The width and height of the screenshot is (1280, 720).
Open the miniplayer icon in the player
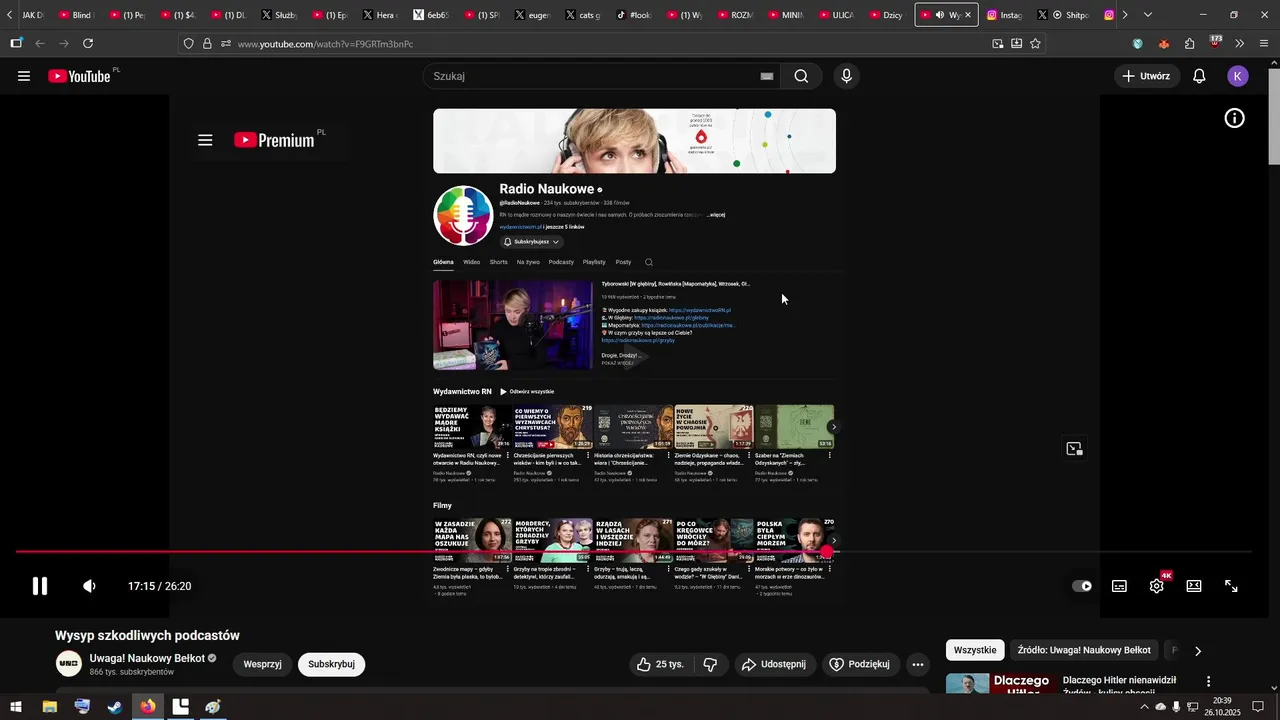pos(1074,449)
